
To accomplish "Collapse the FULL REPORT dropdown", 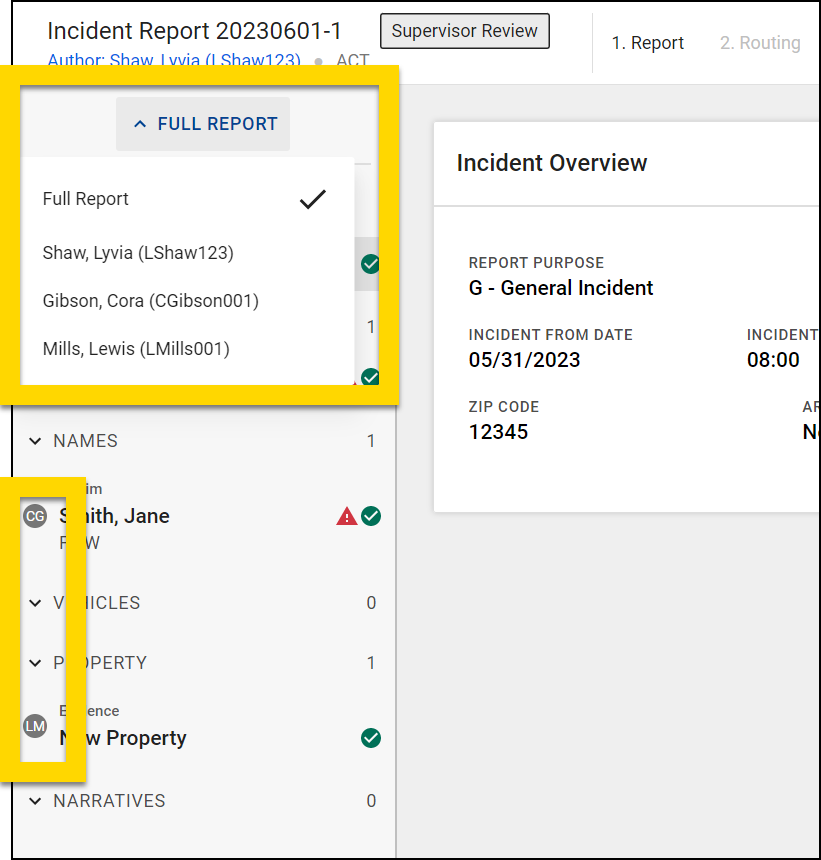I will click(x=203, y=123).
